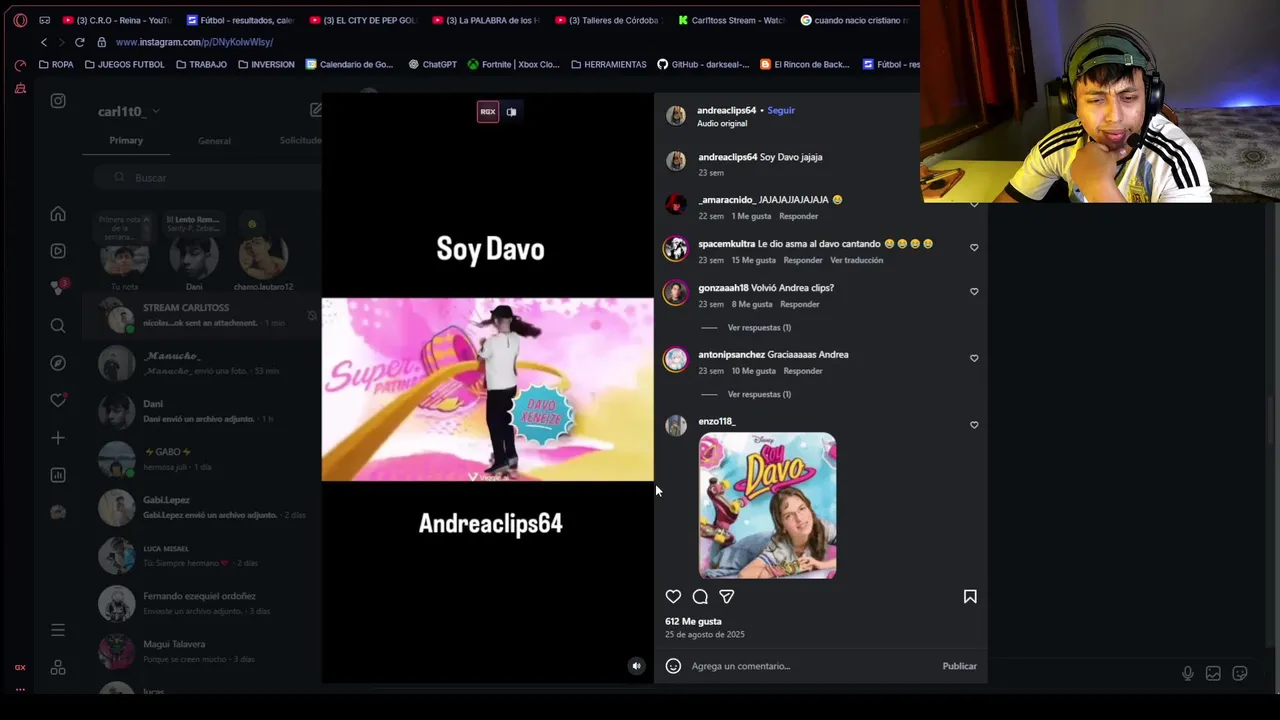Screen dimensions: 1280x720
Task: View the '612 Me gusta' likes list
Action: 693,621
